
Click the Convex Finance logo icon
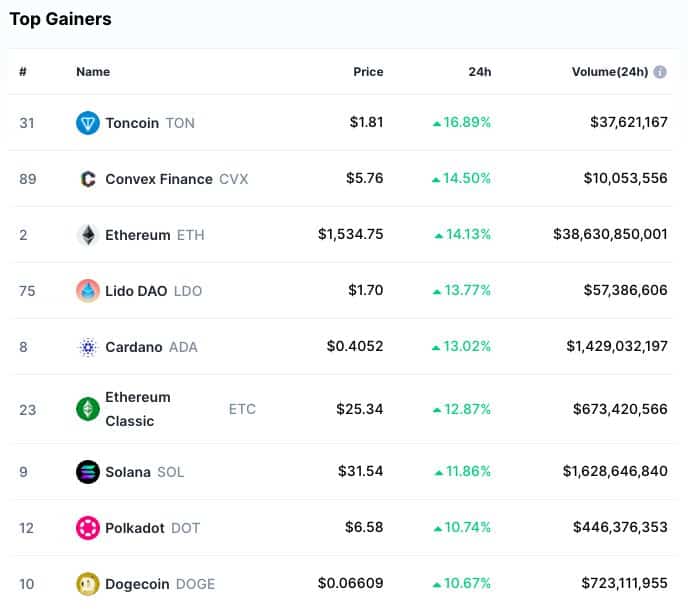click(x=88, y=179)
